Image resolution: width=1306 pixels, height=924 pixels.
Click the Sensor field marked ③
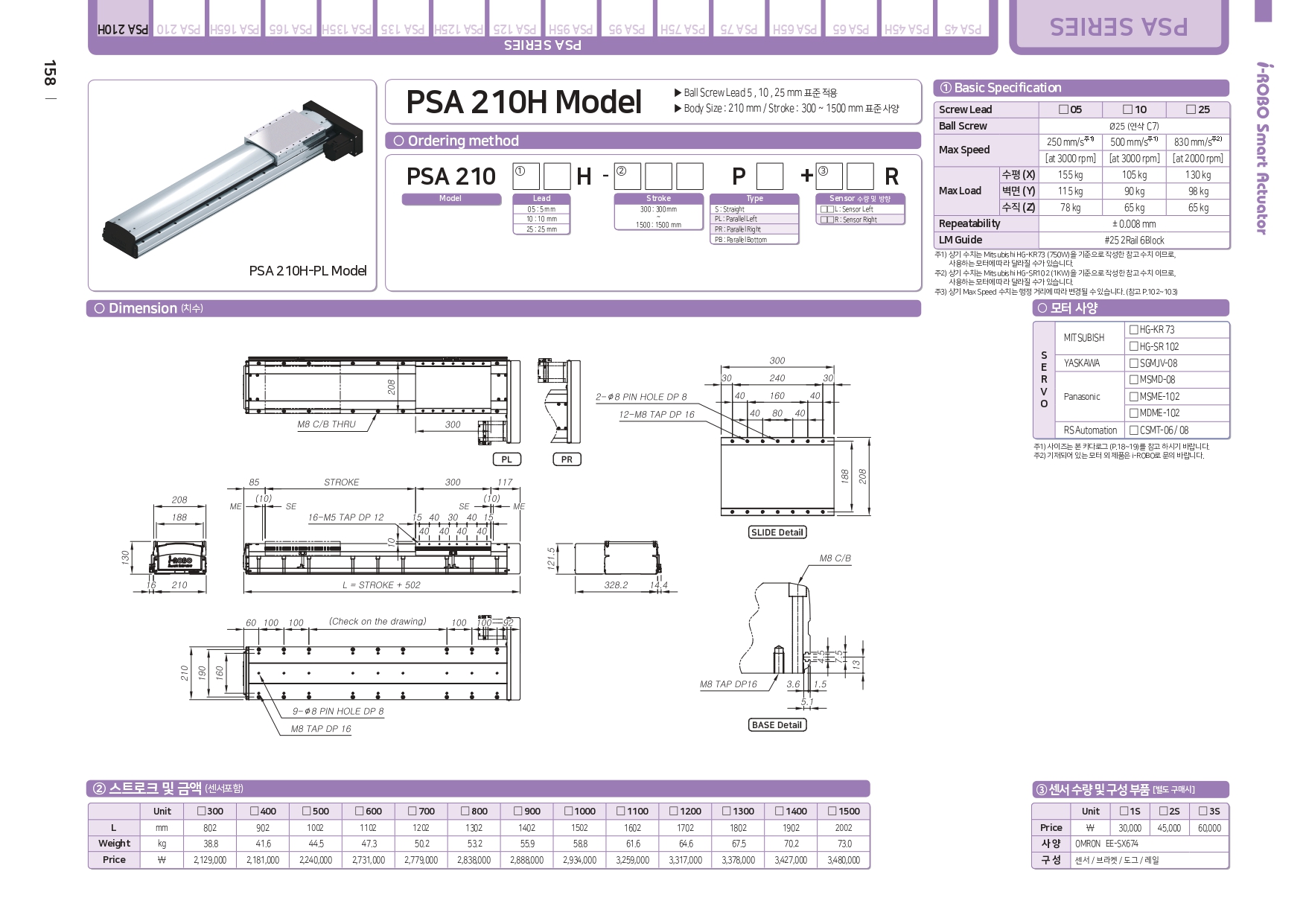[x=829, y=176]
